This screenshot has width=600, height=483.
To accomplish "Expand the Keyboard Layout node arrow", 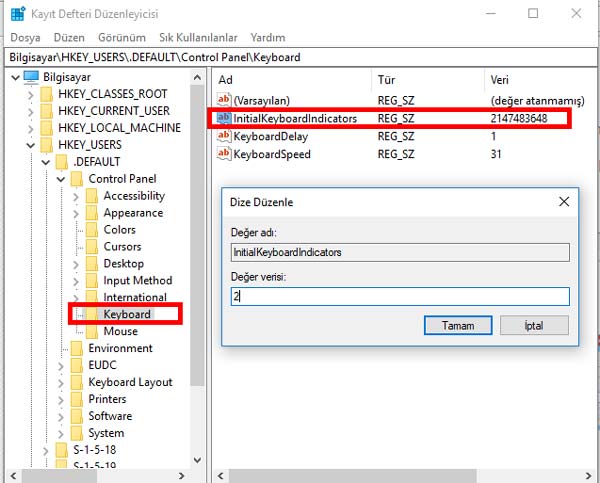I will (x=61, y=383).
